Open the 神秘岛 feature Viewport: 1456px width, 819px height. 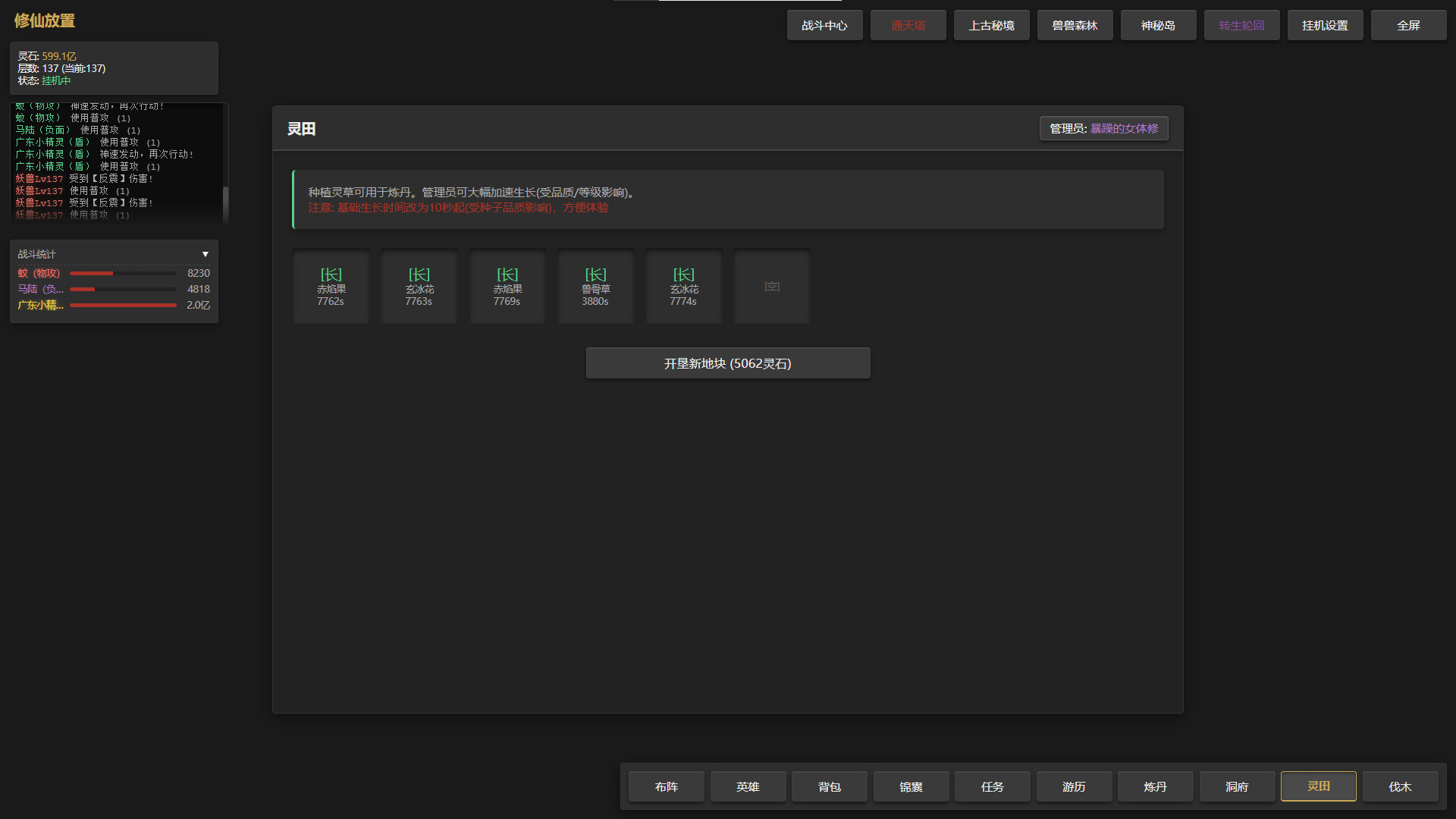pos(1158,25)
